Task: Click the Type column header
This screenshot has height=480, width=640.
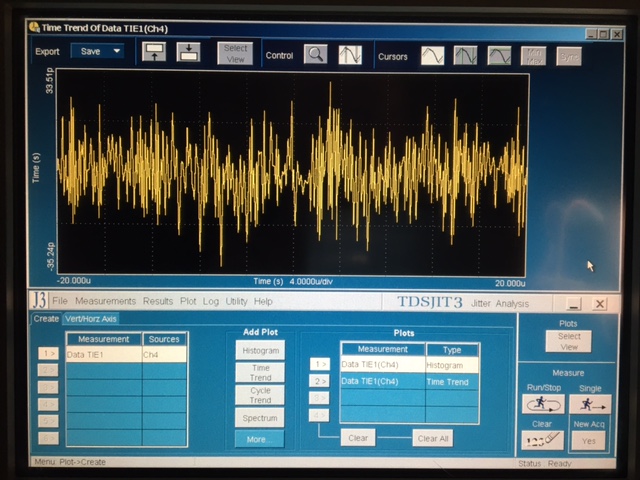Action: 452,350
